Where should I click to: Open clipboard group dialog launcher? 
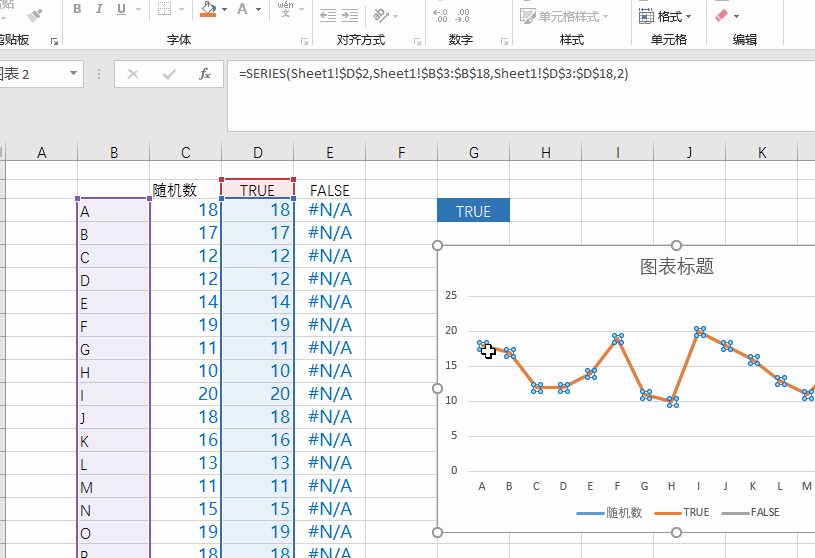54,41
